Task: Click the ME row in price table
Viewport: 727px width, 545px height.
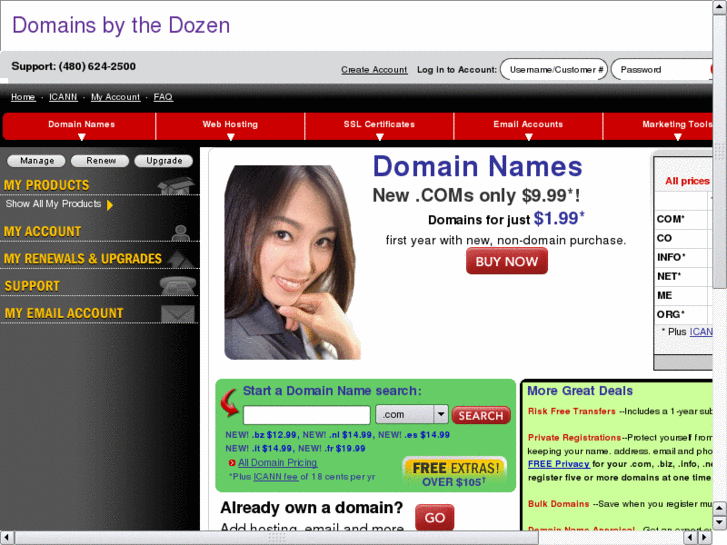Action: [684, 295]
